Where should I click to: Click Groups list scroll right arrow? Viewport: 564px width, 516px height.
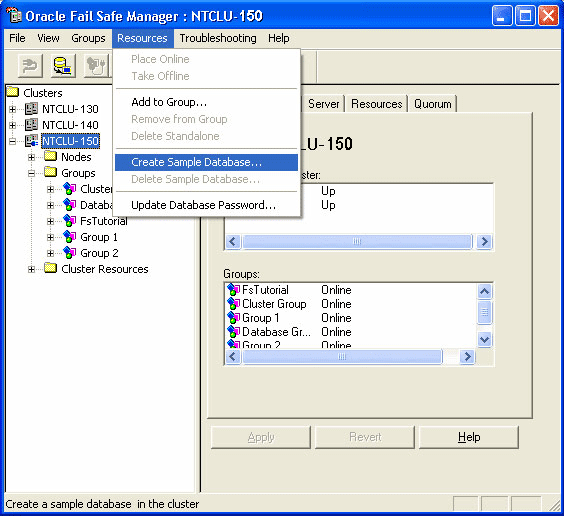tap(467, 357)
